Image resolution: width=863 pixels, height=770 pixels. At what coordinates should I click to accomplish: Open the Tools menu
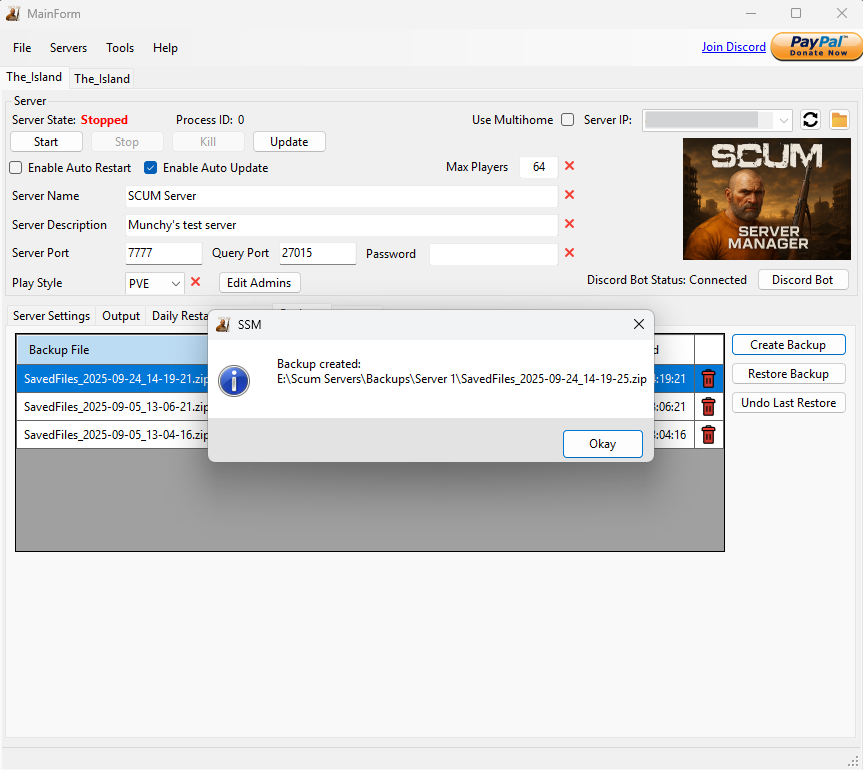pos(120,48)
